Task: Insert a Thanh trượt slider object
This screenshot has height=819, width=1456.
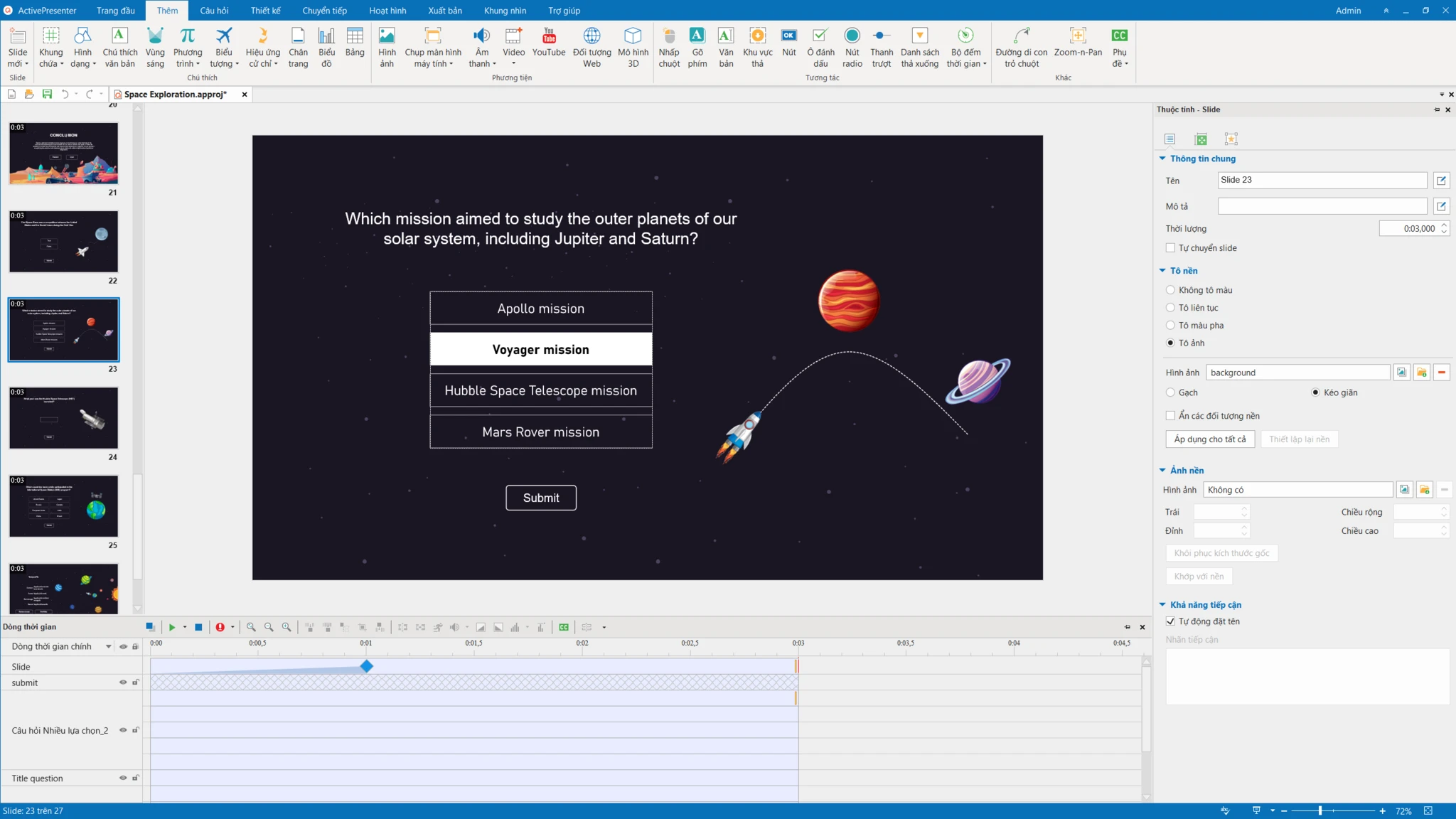Action: point(882,47)
